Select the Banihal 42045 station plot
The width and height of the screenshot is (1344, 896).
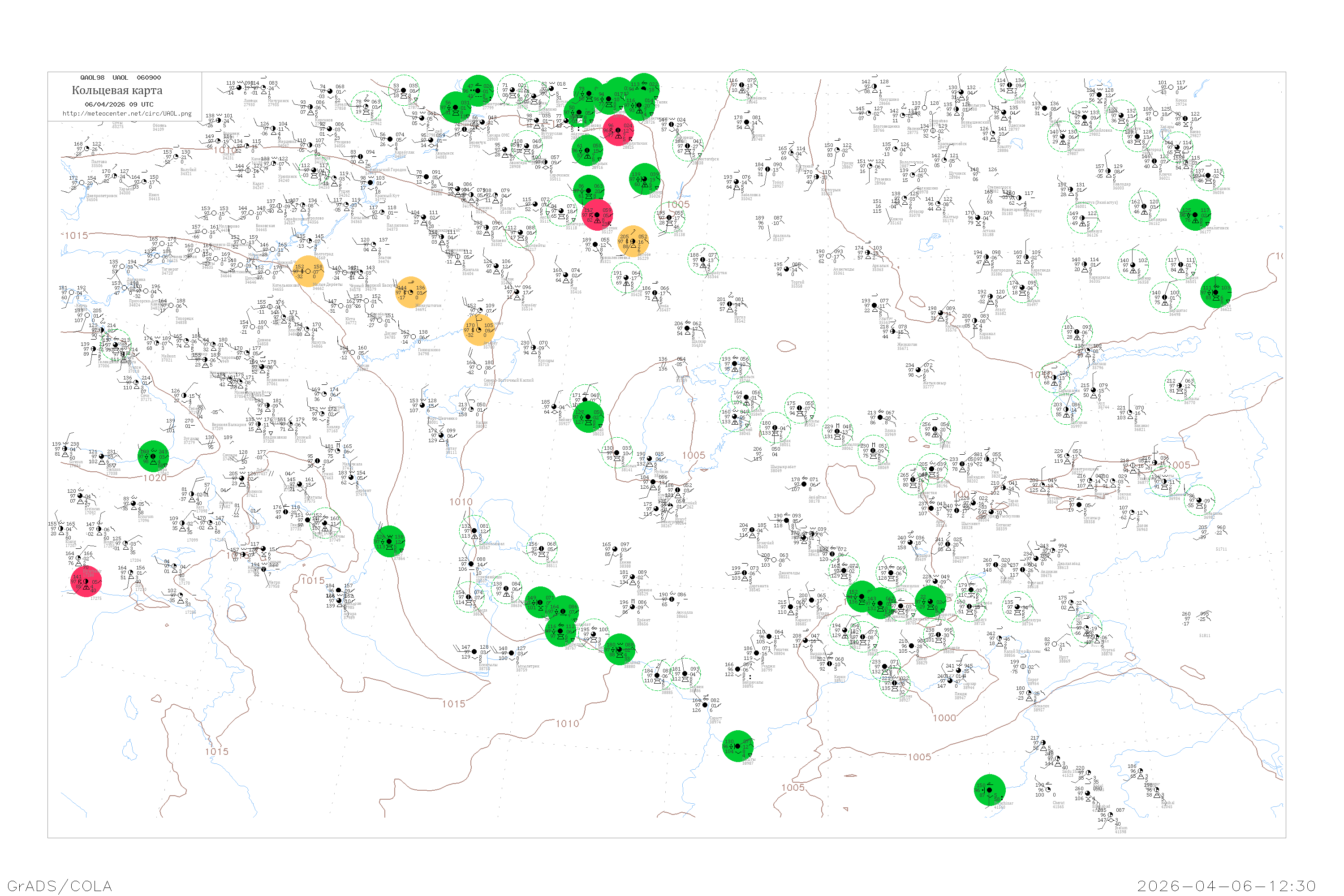click(1157, 790)
